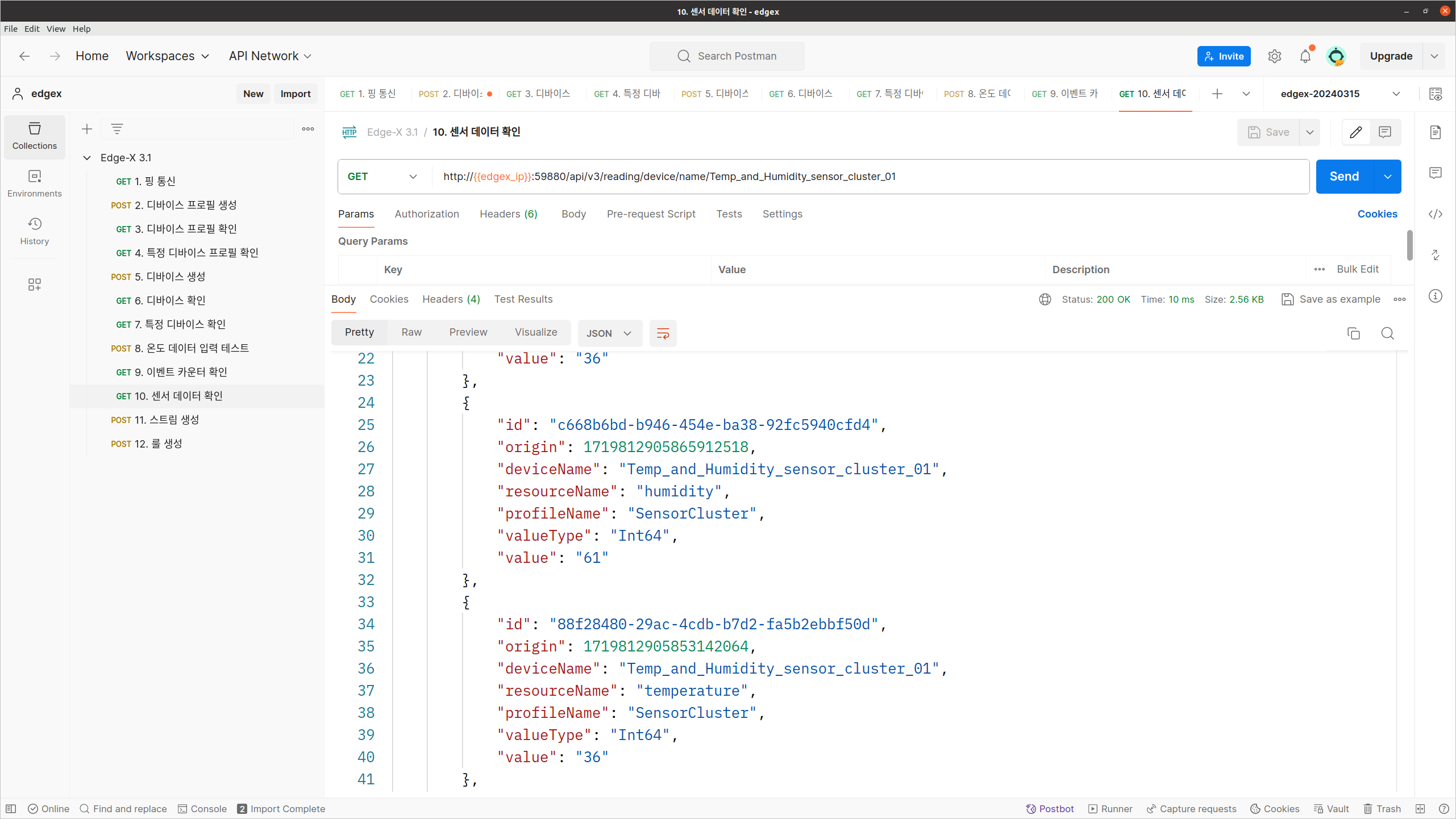1456x819 pixels.
Task: Open the Workspaces dropdown
Action: pos(168,56)
